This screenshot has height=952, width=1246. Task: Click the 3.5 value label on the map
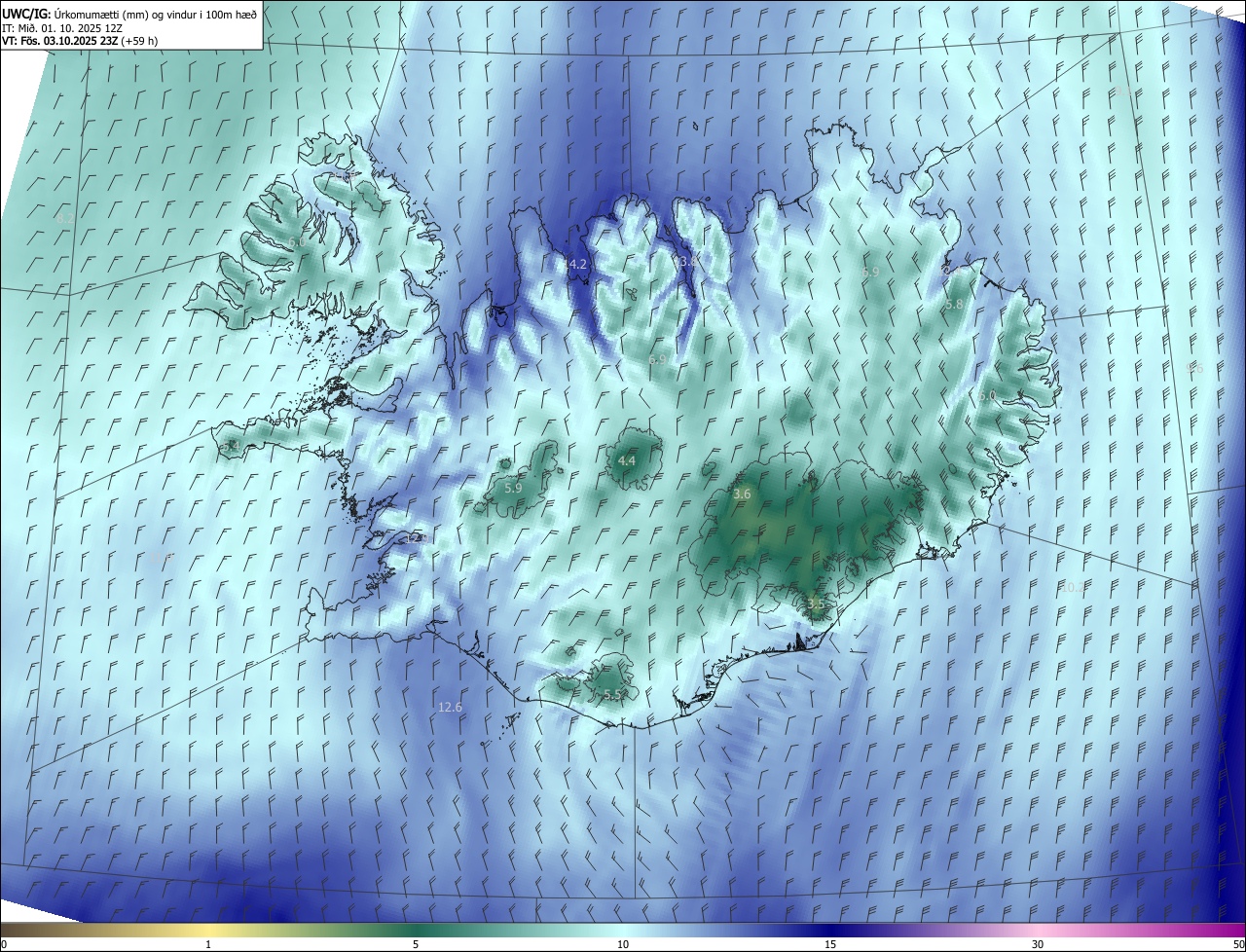click(x=816, y=604)
